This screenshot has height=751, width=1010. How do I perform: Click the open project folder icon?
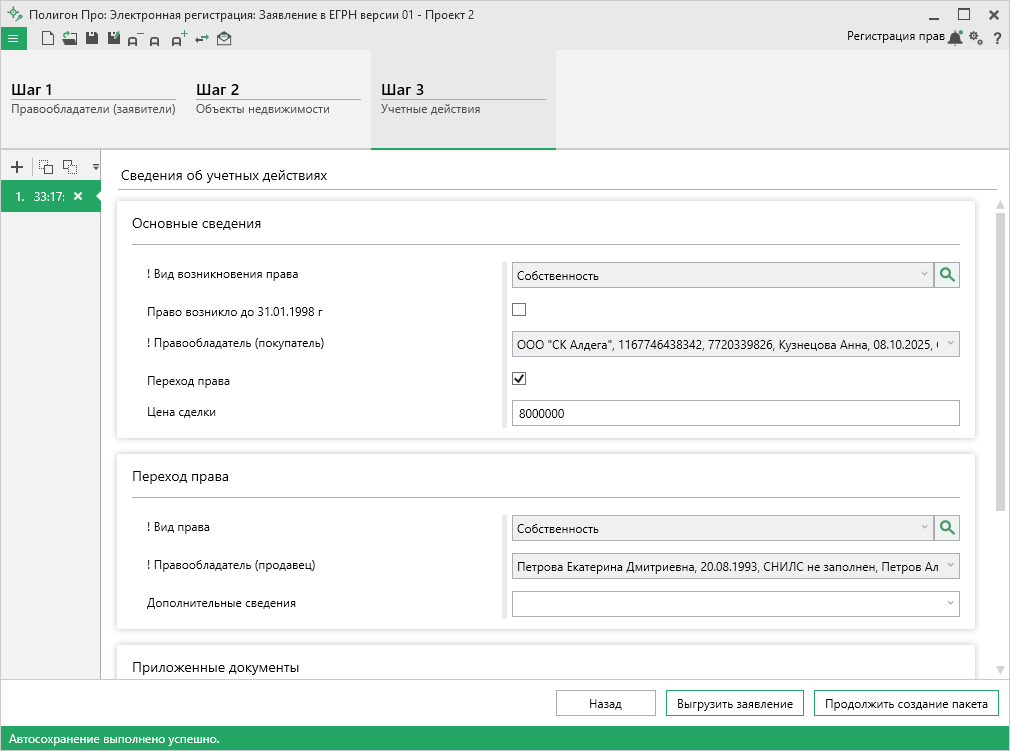(69, 38)
